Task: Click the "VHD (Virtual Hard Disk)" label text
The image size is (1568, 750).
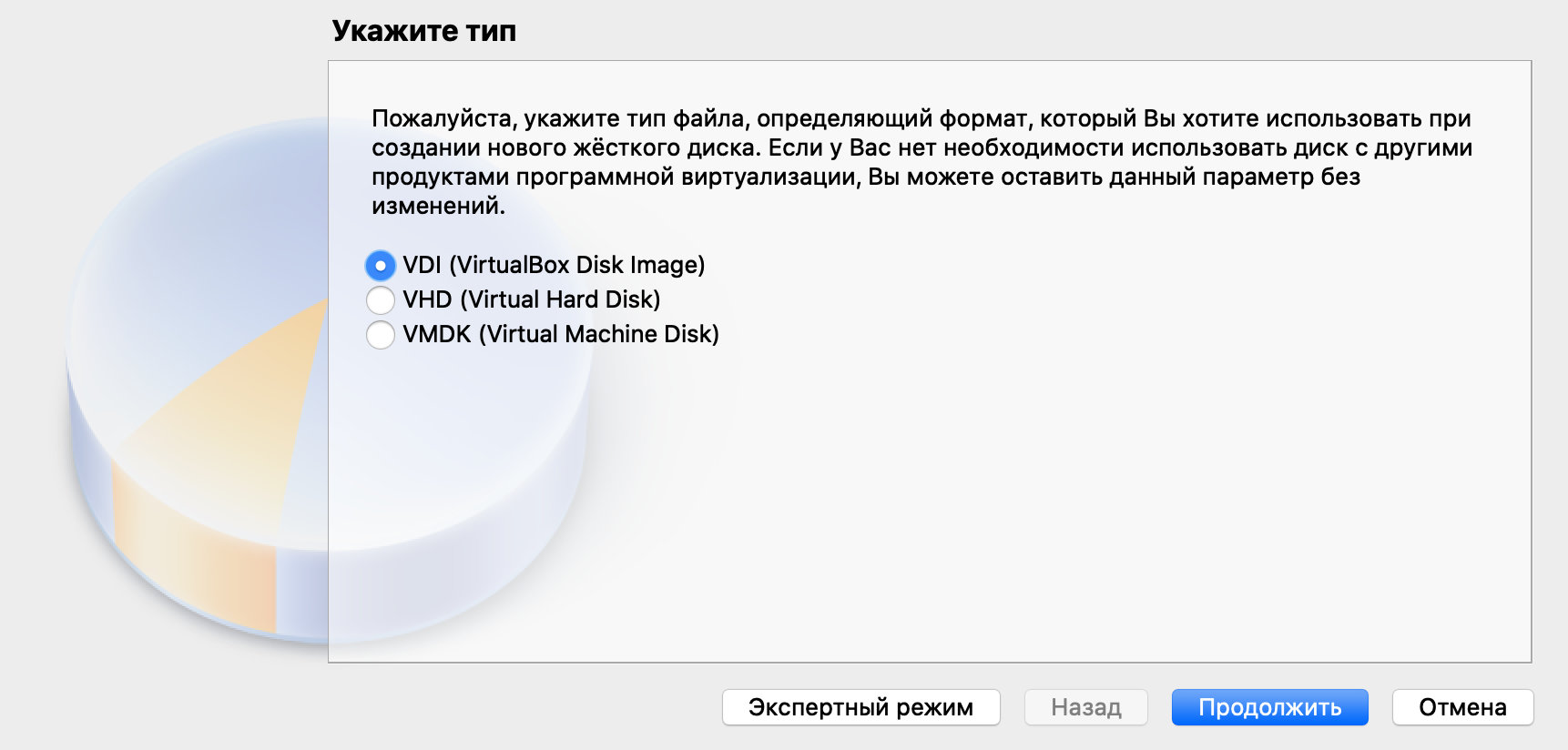Action: pyautogui.click(x=532, y=299)
